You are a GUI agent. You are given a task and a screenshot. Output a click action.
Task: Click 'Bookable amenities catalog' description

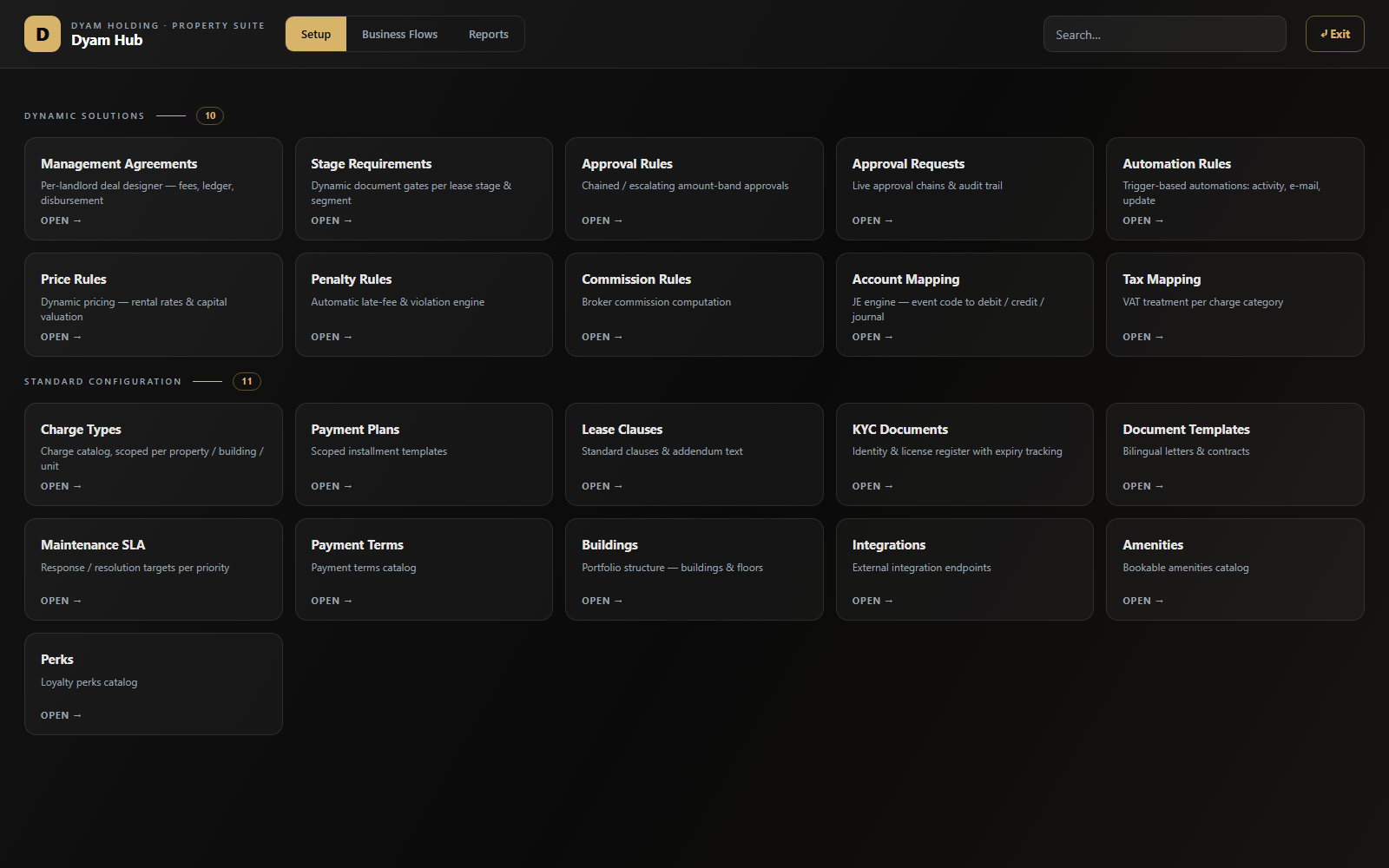[1186, 568]
